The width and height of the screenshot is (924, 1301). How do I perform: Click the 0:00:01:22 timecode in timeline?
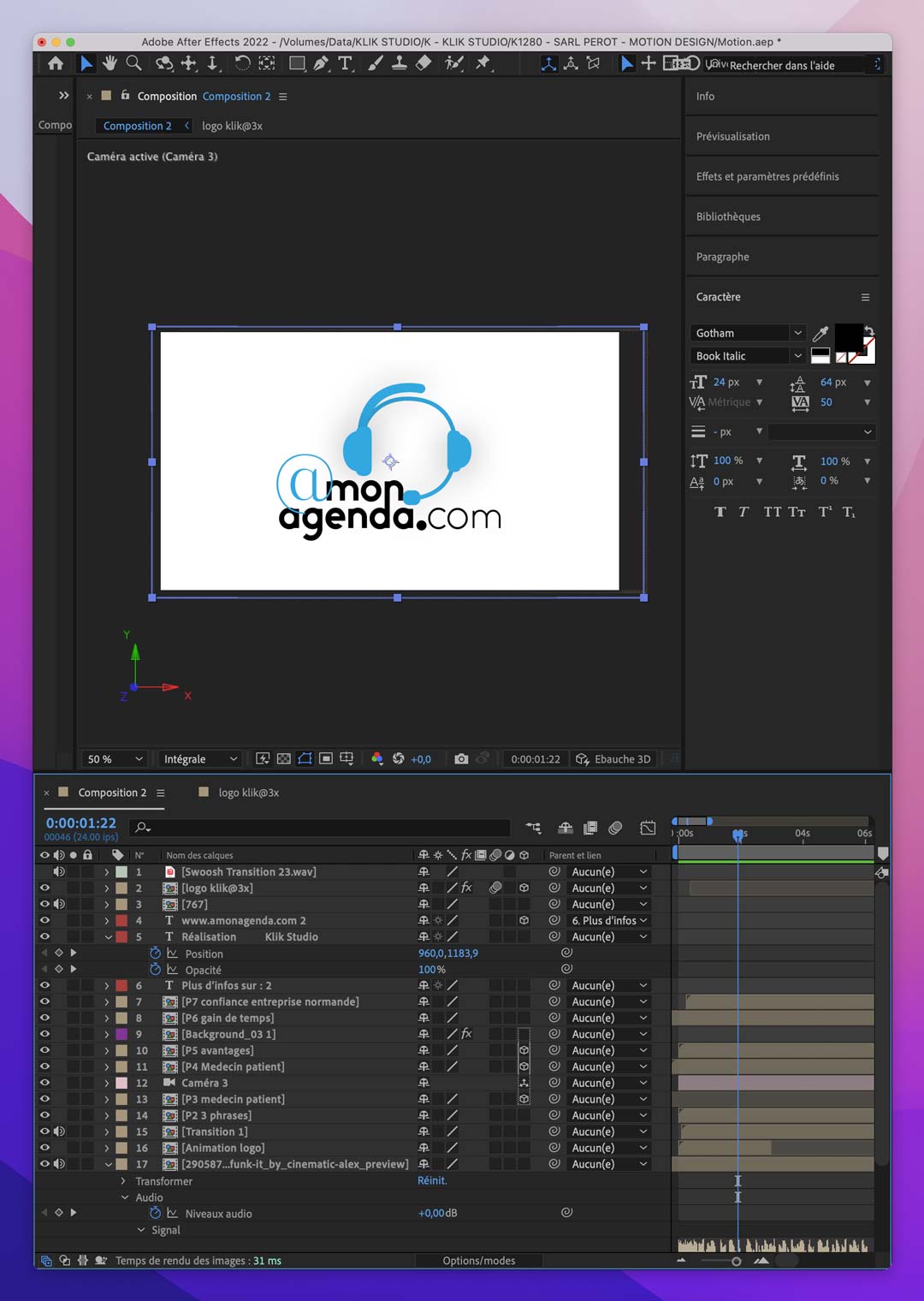[x=80, y=823]
